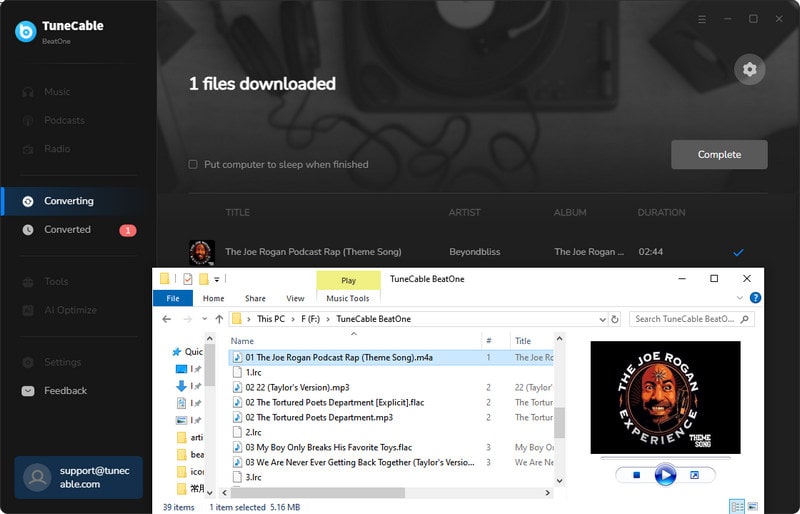Open the Music Tools ribbon tab
800x514 pixels.
click(348, 298)
